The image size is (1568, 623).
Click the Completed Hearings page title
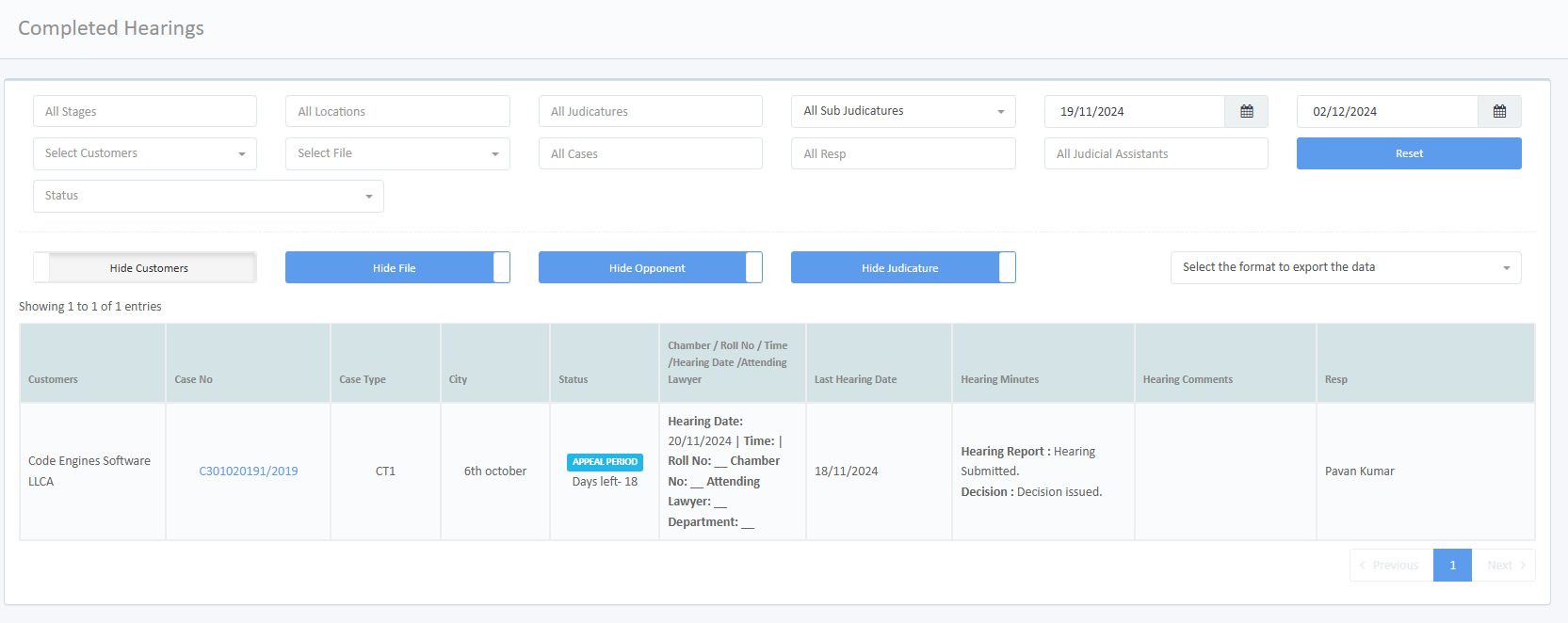pos(111,28)
